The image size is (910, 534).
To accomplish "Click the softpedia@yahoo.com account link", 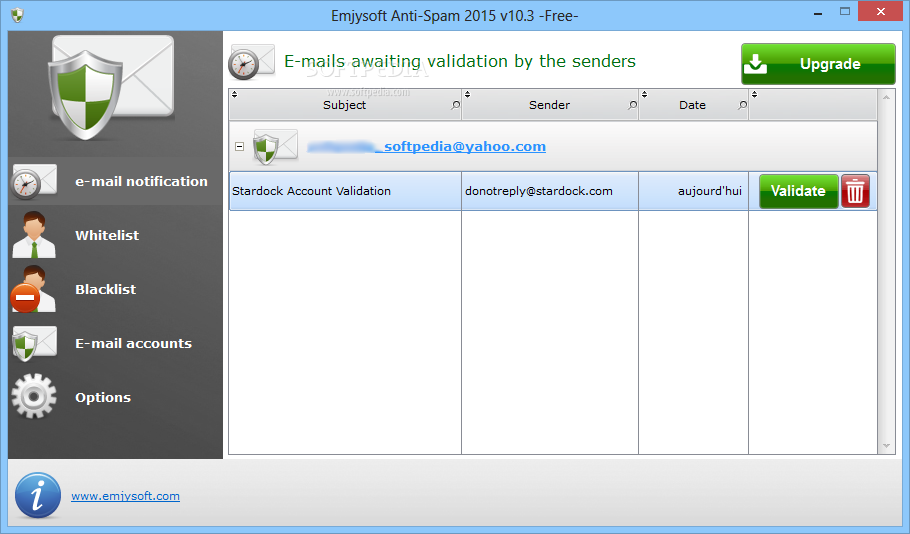I will coord(427,146).
